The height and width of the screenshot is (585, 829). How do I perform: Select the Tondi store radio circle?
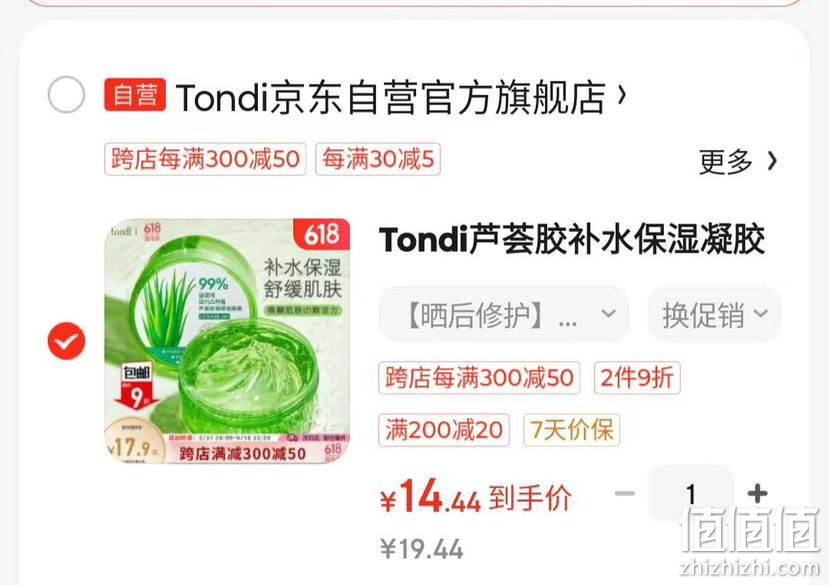[x=66, y=95]
